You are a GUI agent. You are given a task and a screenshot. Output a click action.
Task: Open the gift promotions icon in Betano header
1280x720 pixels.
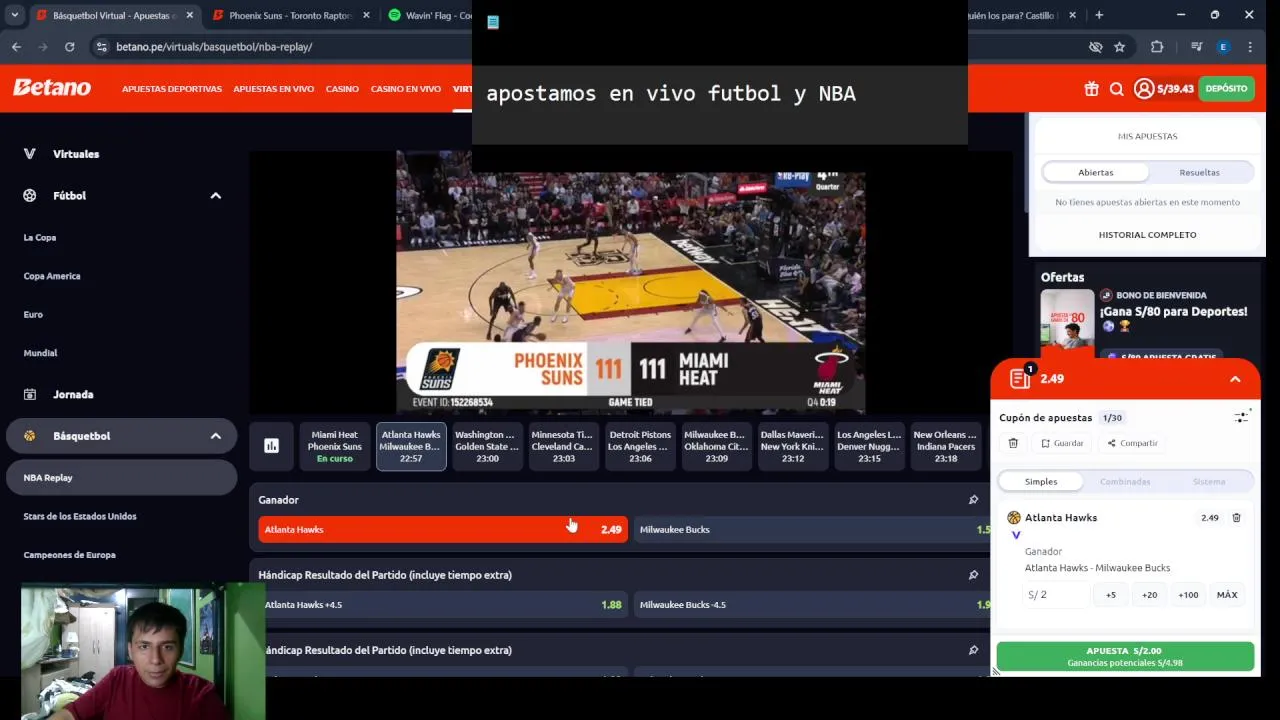coord(1091,89)
